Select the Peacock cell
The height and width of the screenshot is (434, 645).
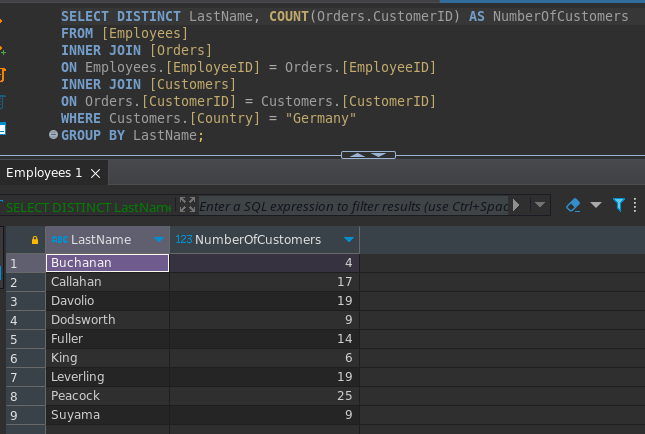coord(107,395)
